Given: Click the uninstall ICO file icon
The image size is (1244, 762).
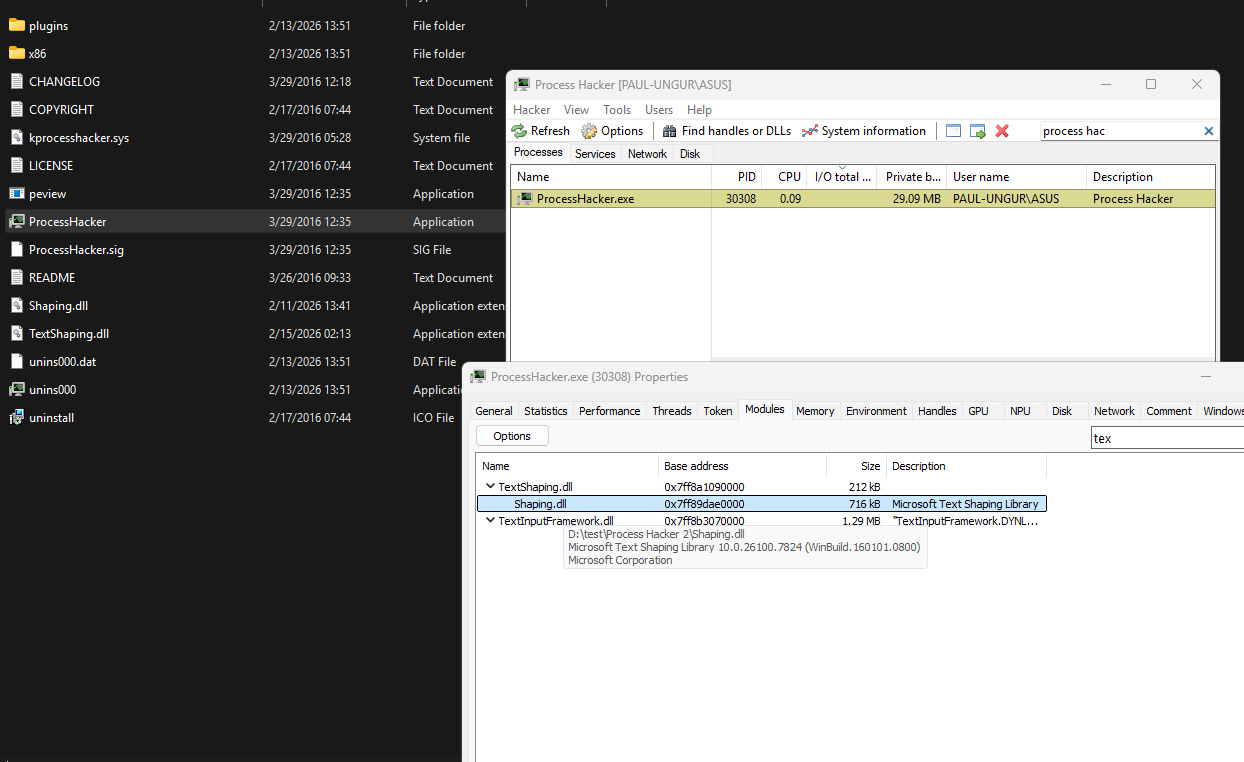Looking at the screenshot, I should point(16,418).
